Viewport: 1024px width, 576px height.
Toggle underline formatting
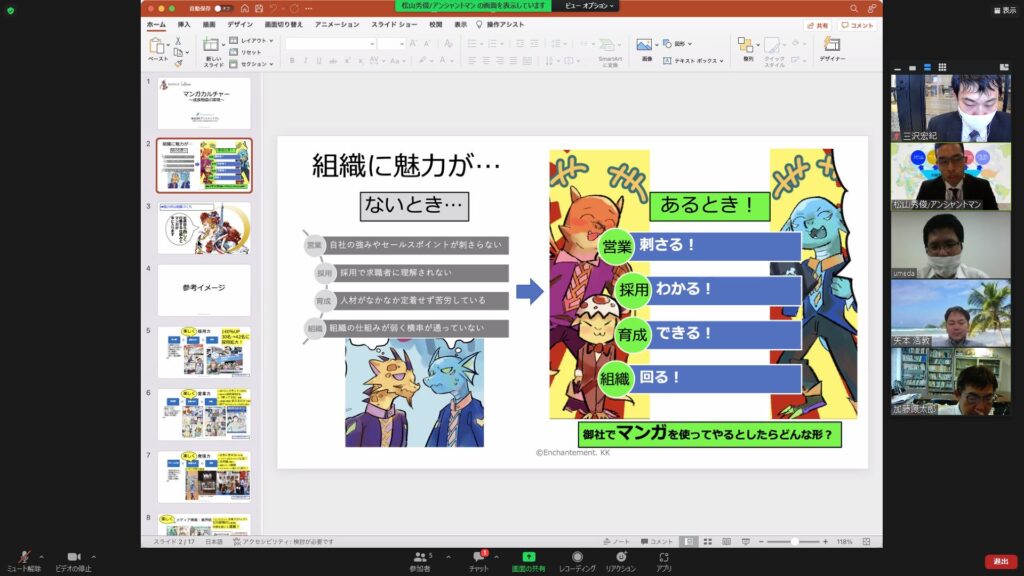coord(319,61)
